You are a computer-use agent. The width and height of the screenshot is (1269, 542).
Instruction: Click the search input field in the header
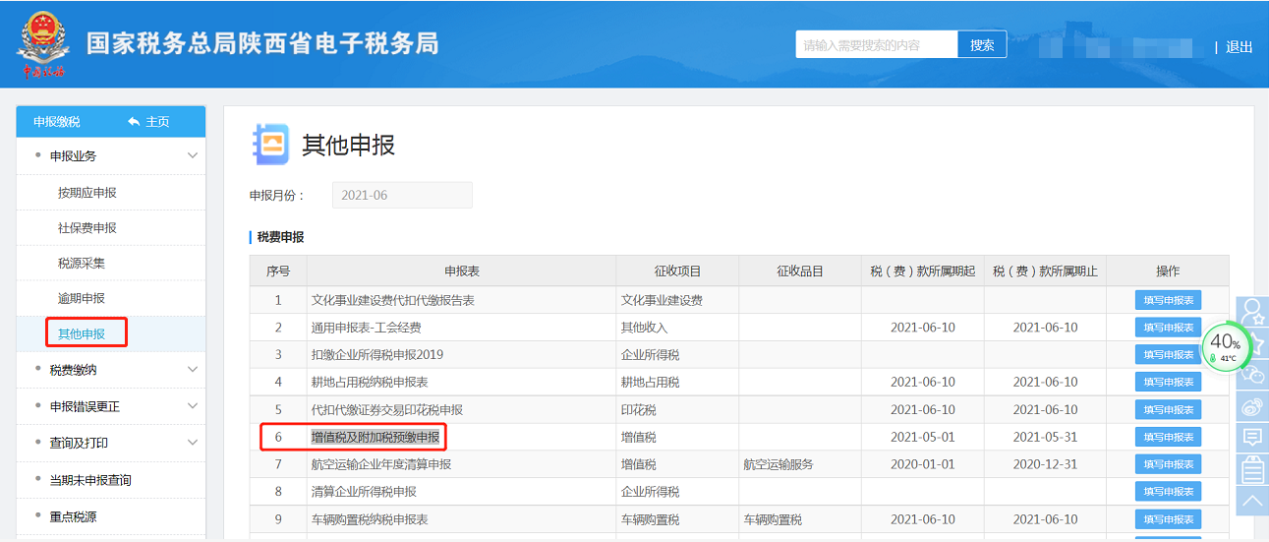876,45
